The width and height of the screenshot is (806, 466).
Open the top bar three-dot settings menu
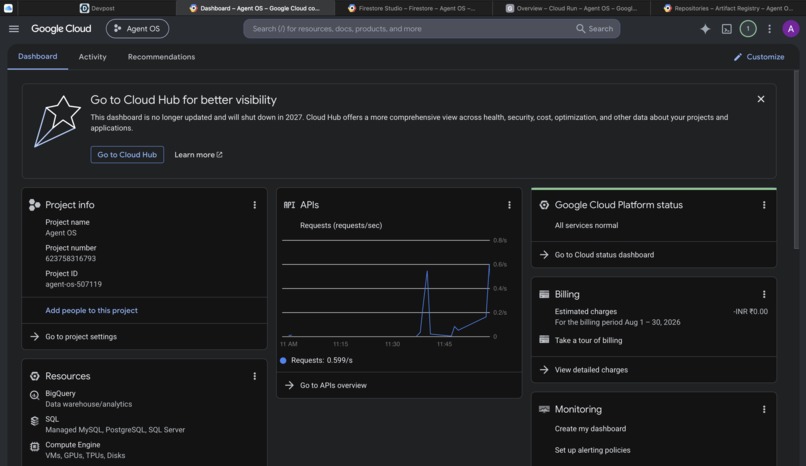pyautogui.click(x=769, y=29)
